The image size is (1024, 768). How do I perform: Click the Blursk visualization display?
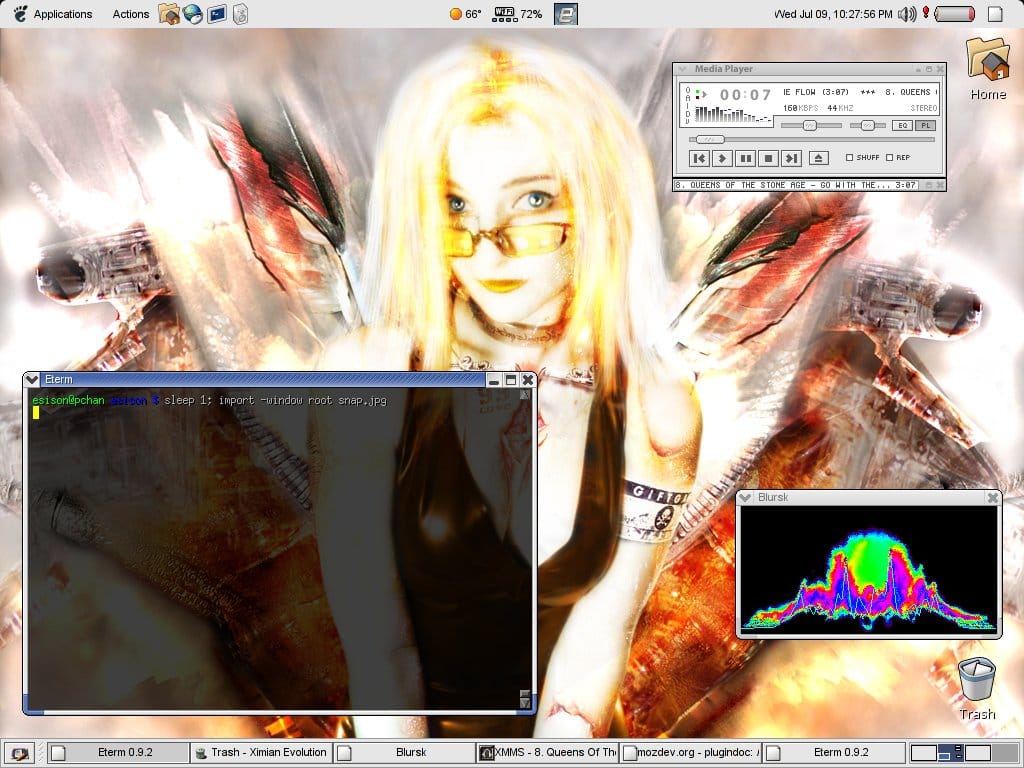tap(869, 569)
